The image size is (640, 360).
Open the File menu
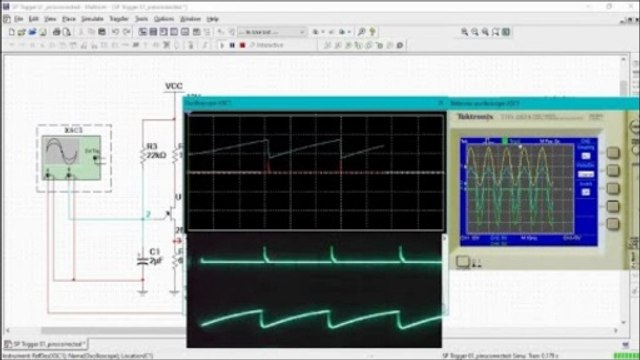(x=18, y=19)
